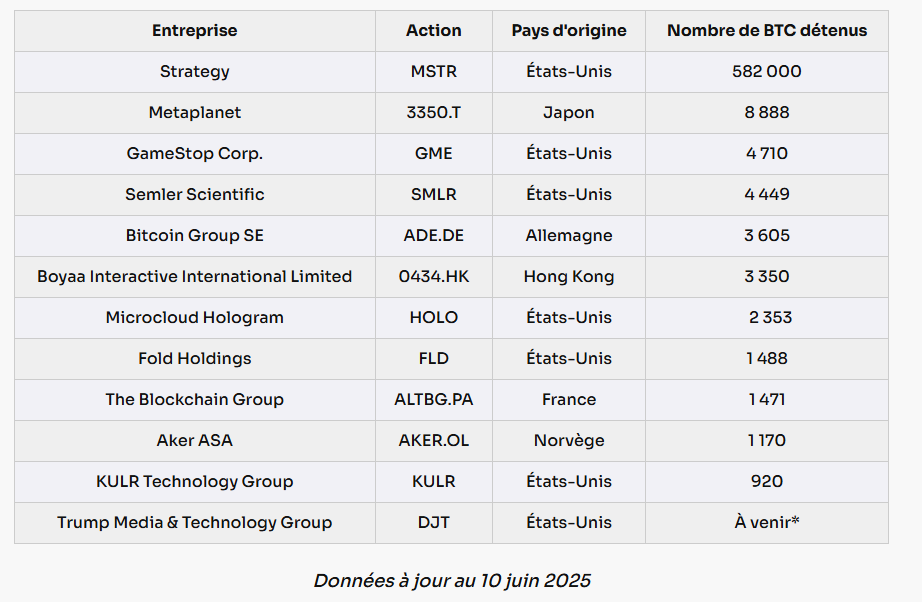Select the Action column header
The width and height of the screenshot is (922, 602).
pos(433,31)
